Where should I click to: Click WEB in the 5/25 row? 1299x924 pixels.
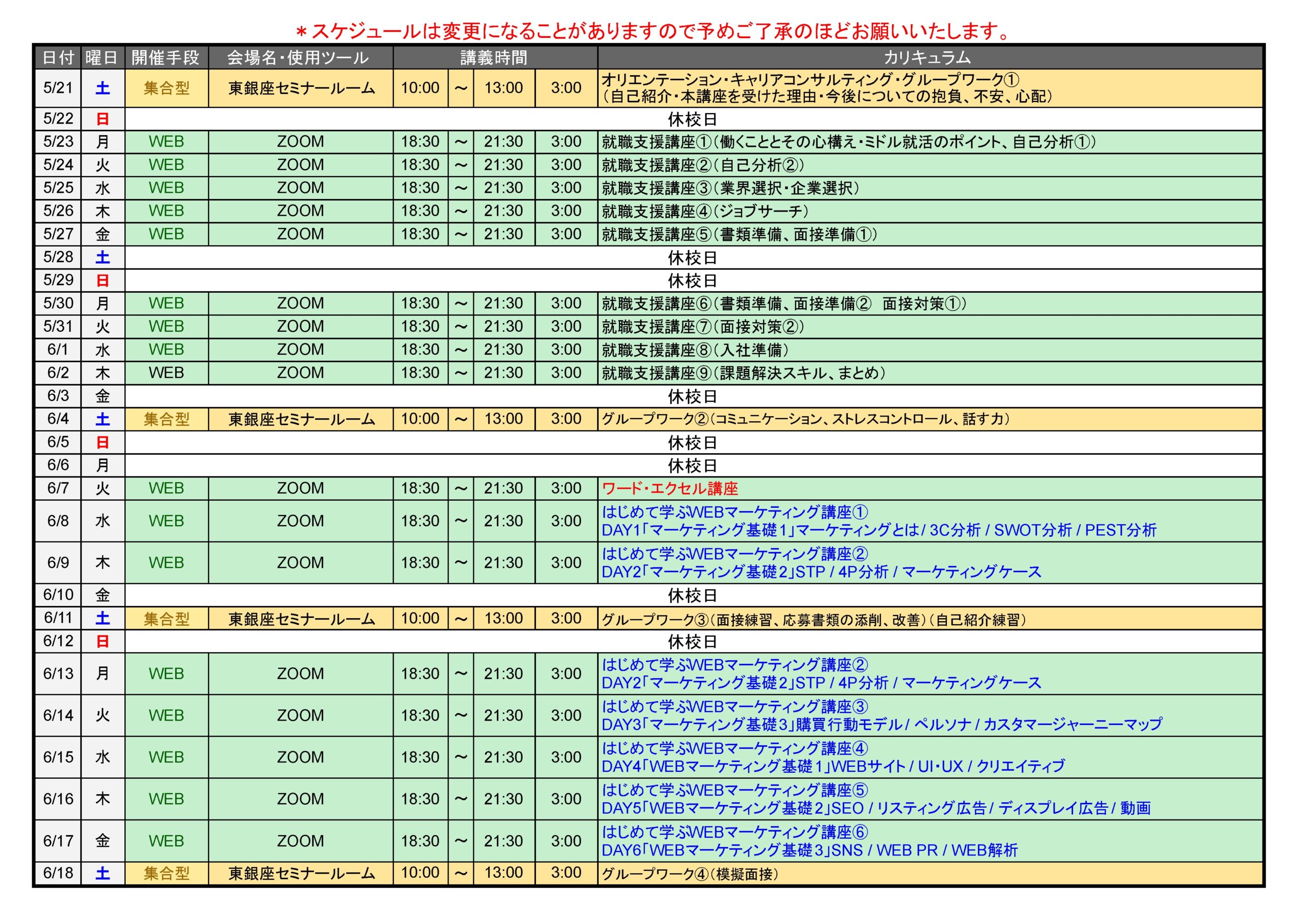pyautogui.click(x=166, y=188)
